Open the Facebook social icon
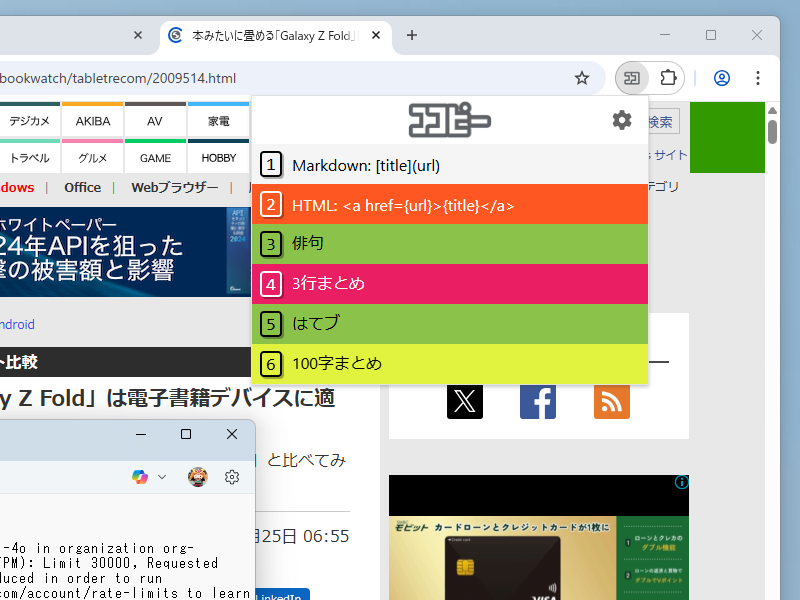The height and width of the screenshot is (600, 800). click(x=538, y=402)
